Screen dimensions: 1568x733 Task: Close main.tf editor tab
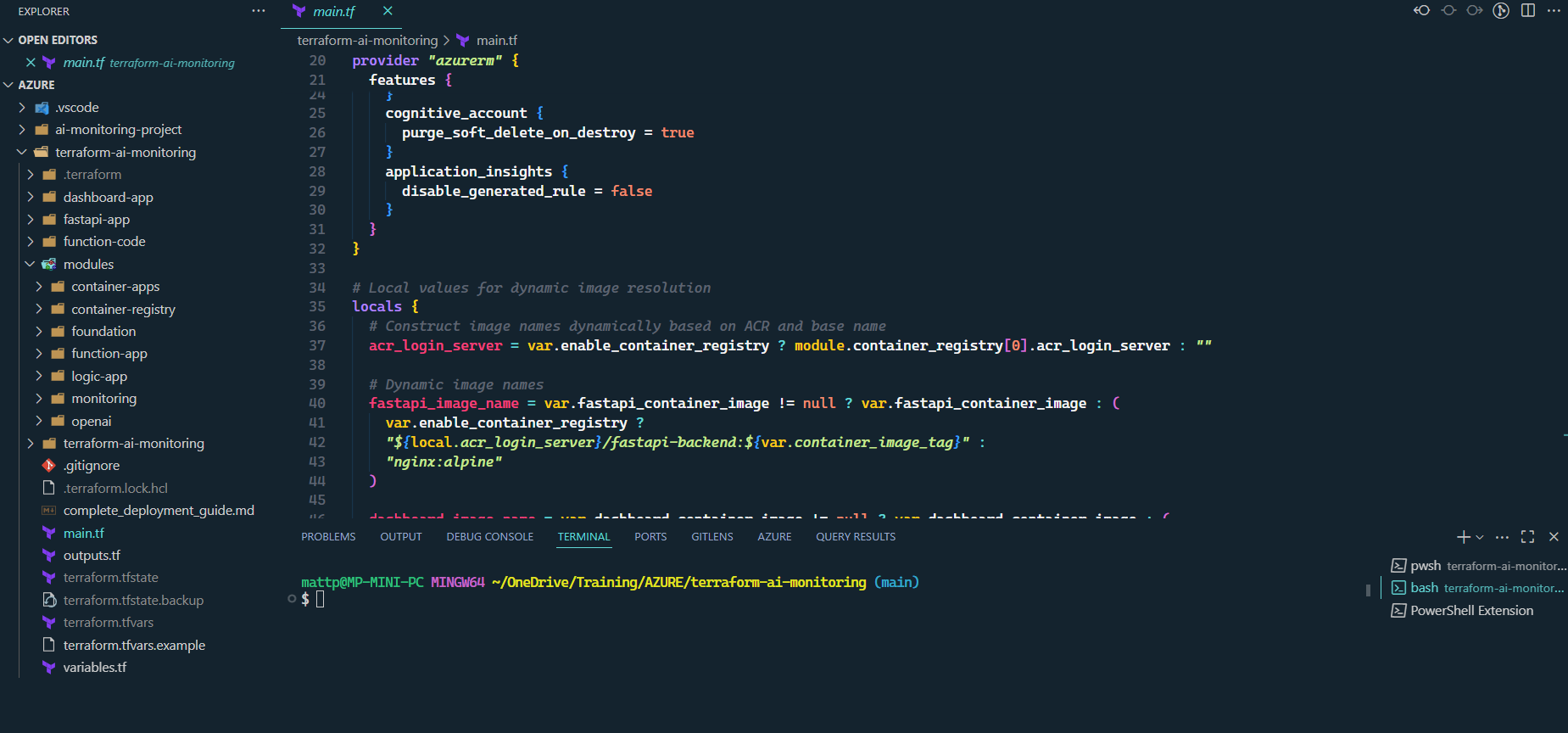[x=388, y=11]
